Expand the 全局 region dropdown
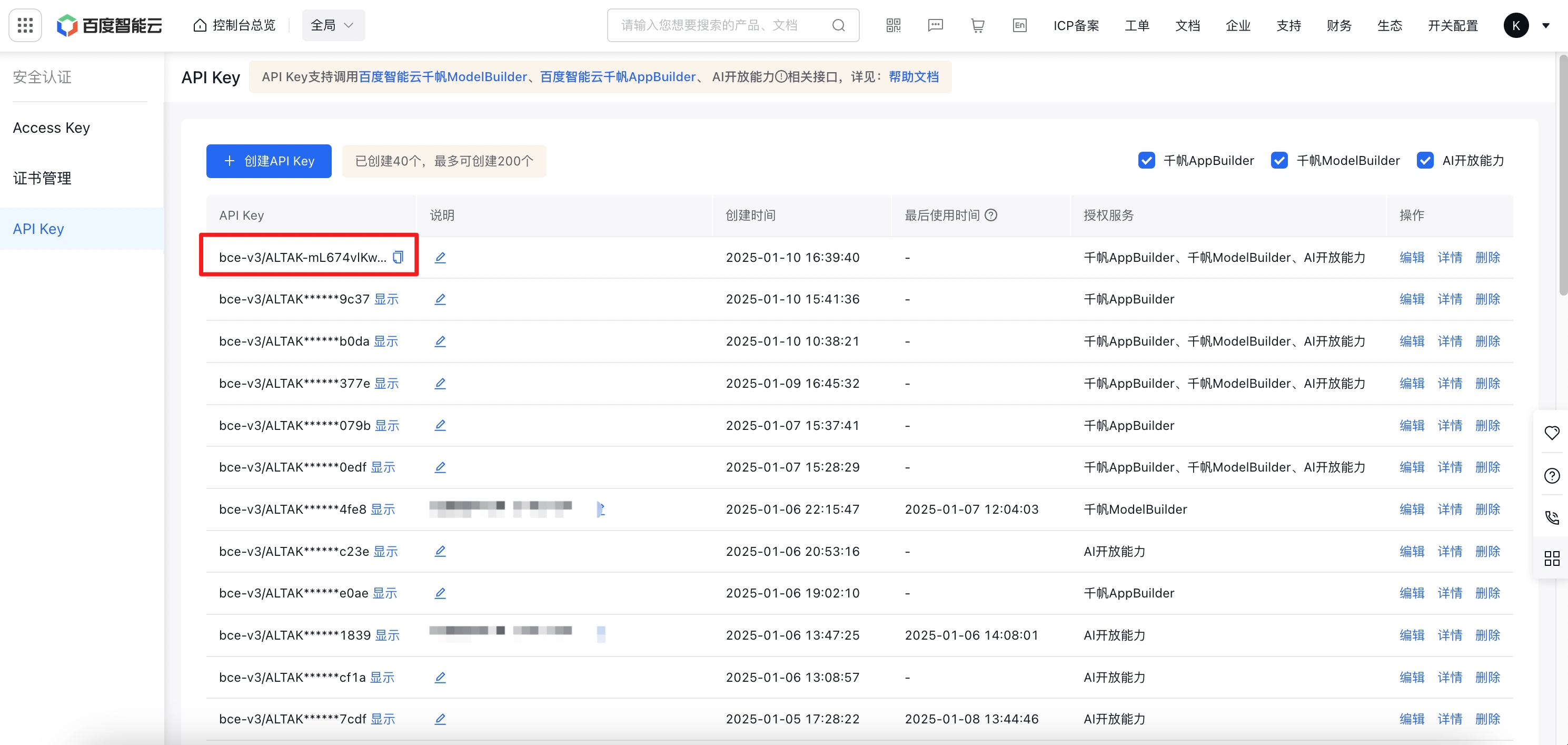The width and height of the screenshot is (1568, 745). [333, 25]
